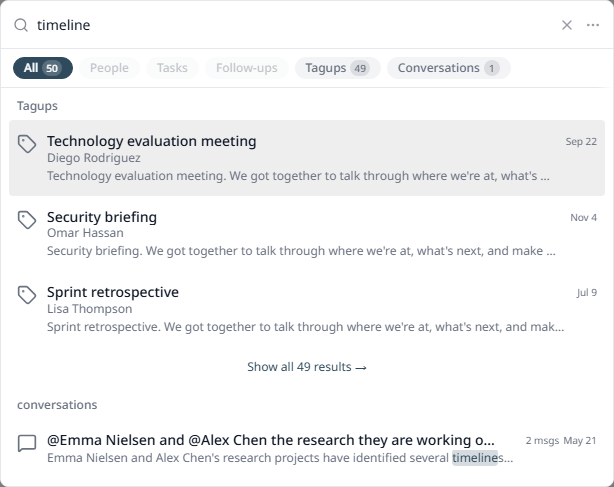
Task: Select the Follow-ups filter tab
Action: [x=247, y=68]
